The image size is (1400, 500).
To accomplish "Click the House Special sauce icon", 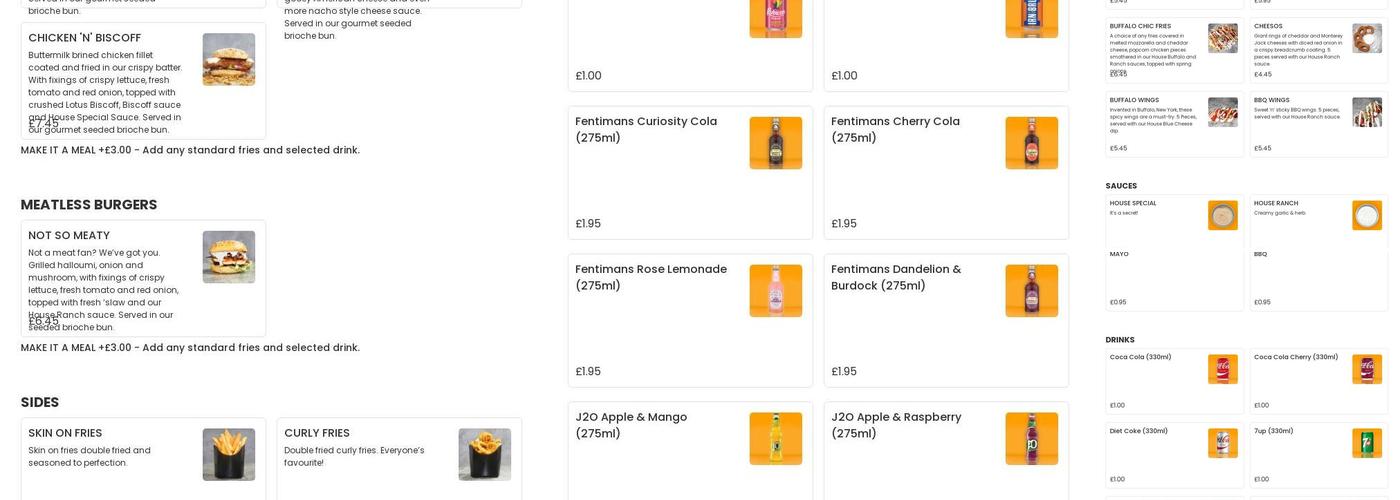I will coord(1222,215).
